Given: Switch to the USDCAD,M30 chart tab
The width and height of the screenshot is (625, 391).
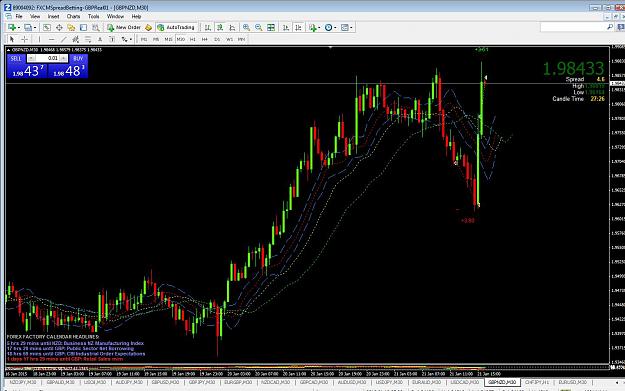Looking at the screenshot, I should coord(465,382).
